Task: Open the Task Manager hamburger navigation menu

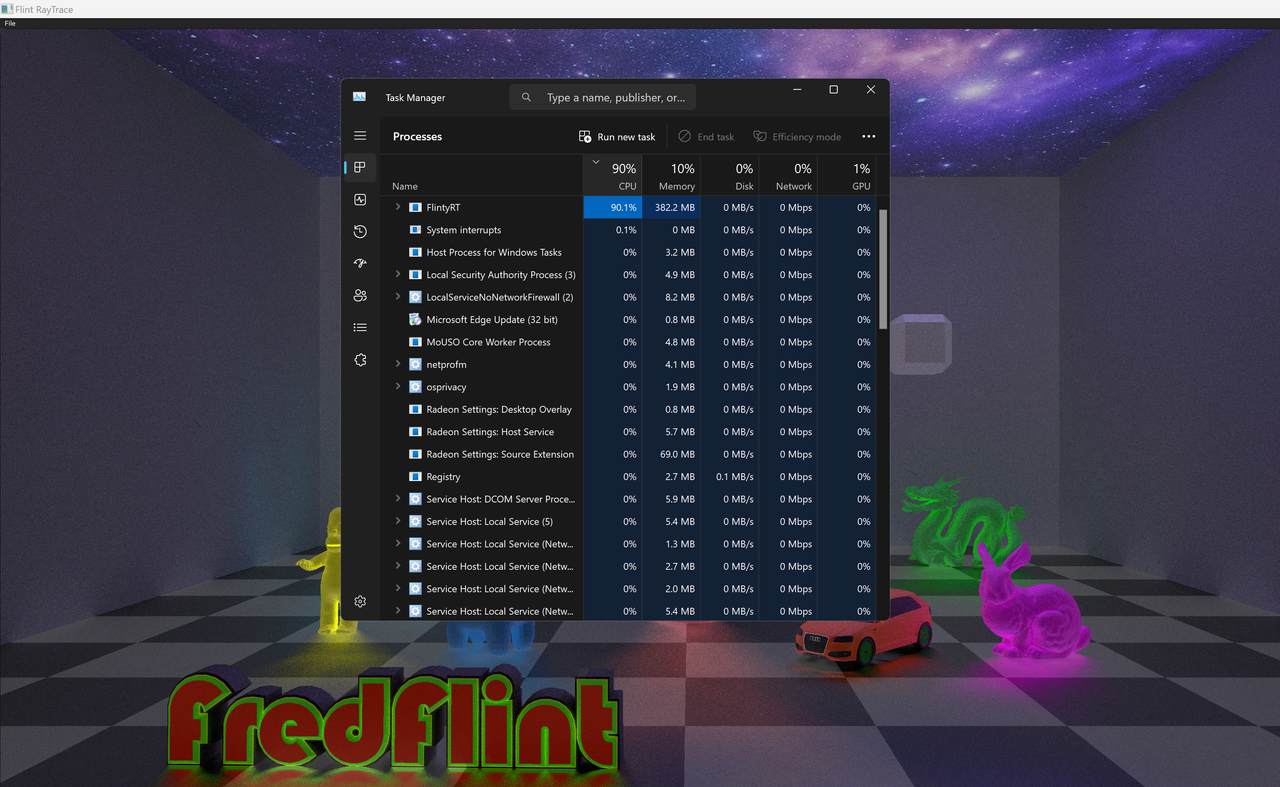Action: (x=360, y=136)
